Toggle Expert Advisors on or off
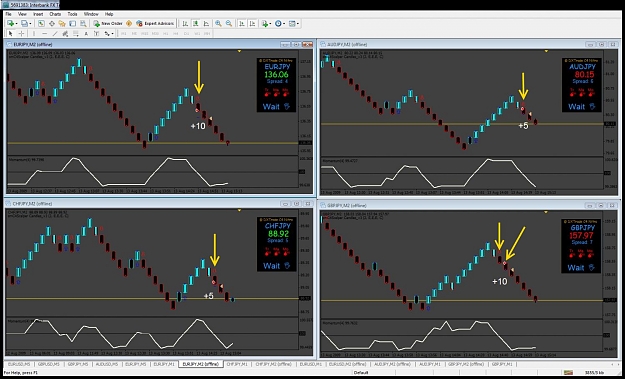 tap(155, 24)
